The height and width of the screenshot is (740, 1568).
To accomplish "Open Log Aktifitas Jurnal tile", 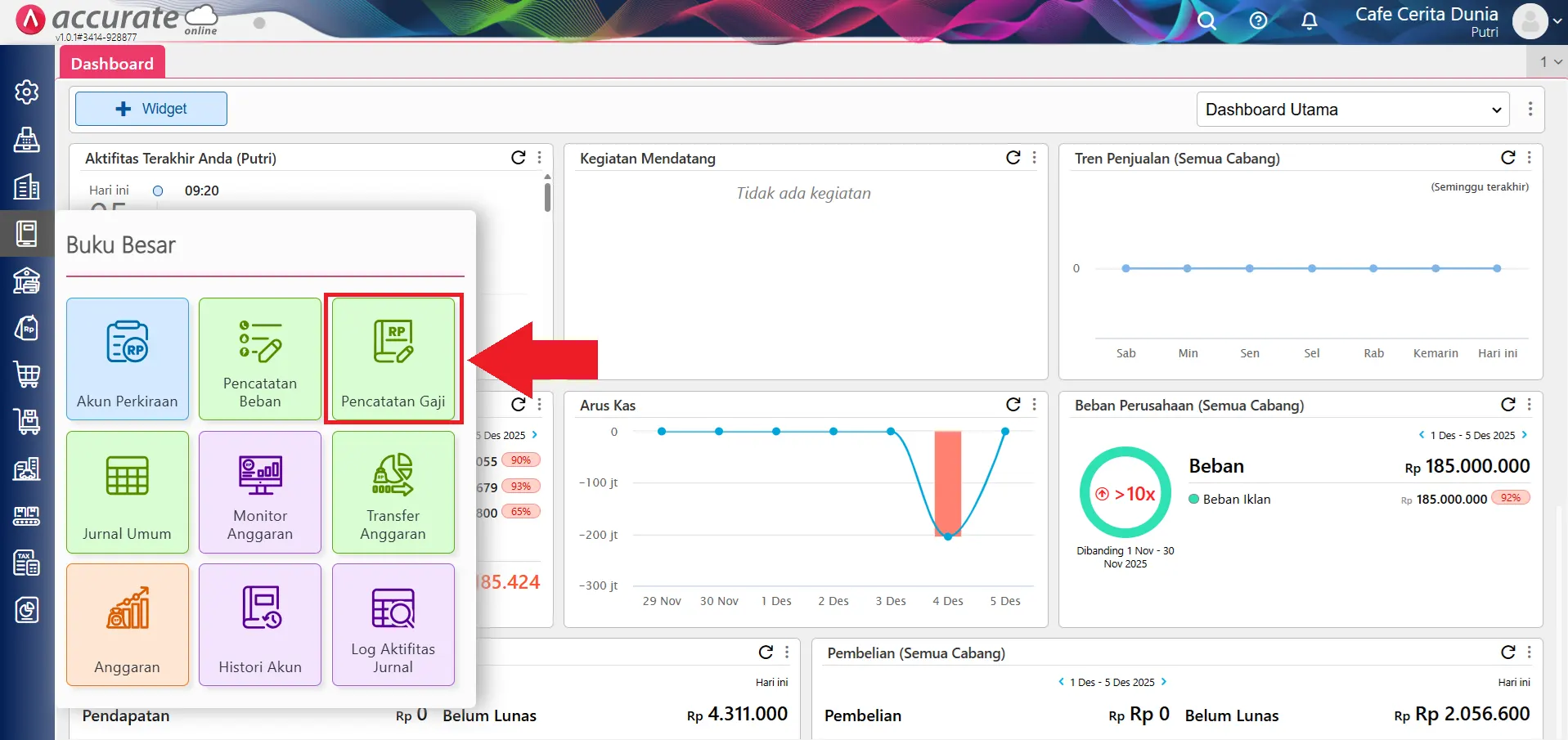I will click(393, 625).
